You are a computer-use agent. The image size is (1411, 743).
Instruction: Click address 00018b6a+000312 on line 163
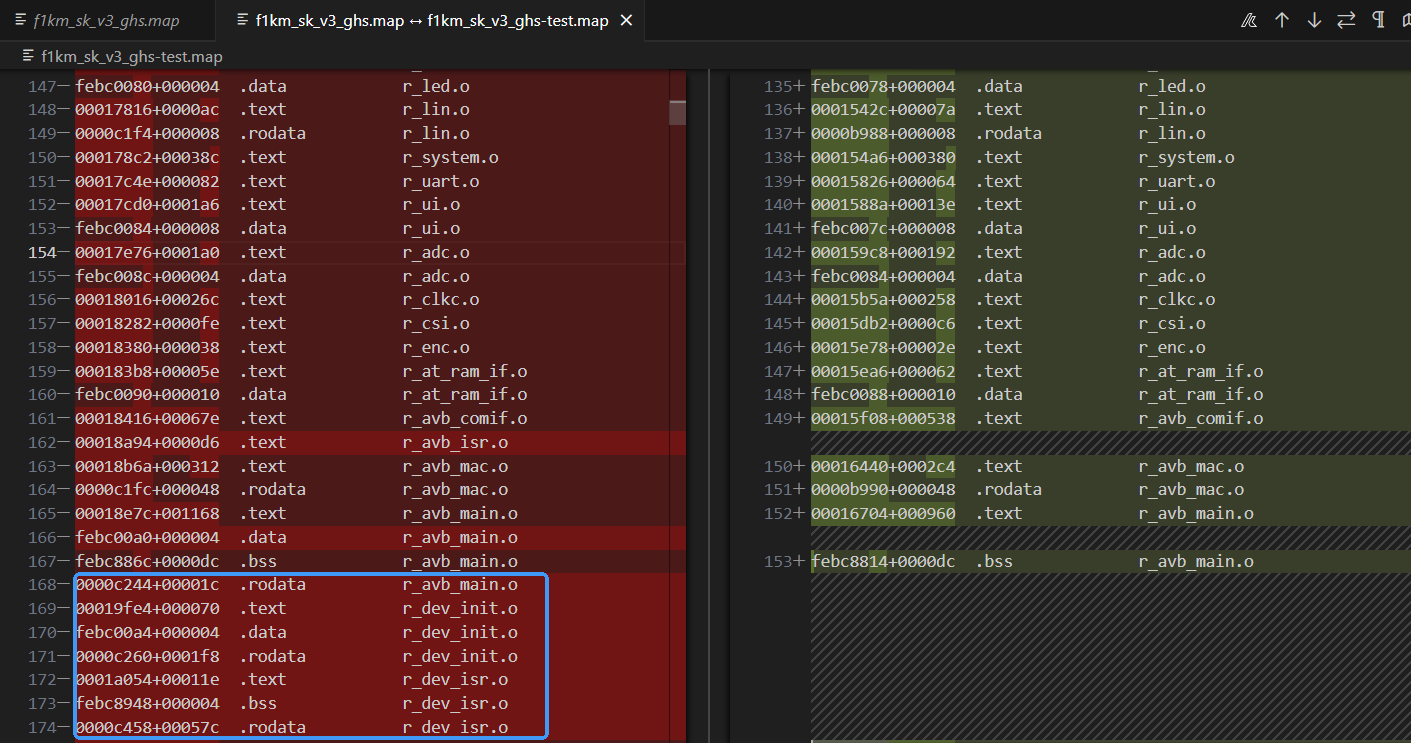tap(147, 466)
